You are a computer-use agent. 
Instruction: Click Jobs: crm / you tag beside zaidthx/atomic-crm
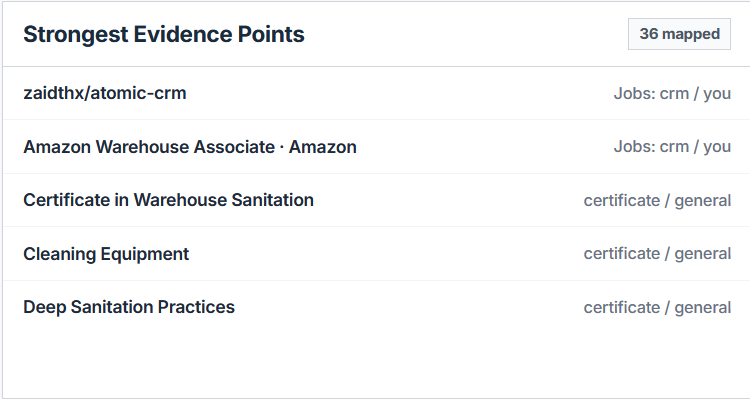pos(672,93)
